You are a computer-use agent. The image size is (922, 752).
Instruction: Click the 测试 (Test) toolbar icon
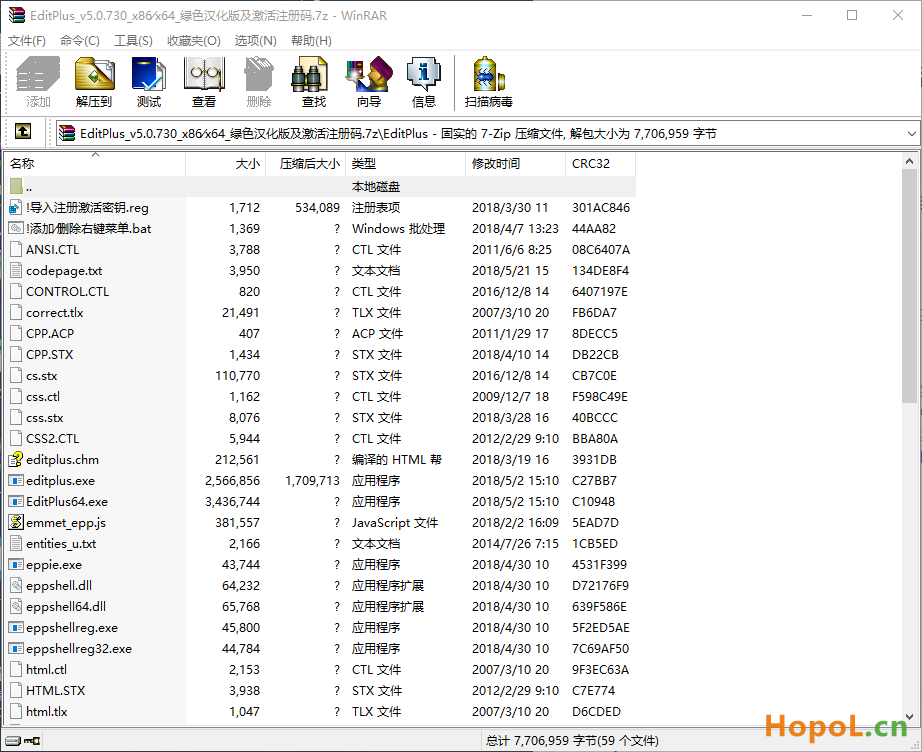149,74
